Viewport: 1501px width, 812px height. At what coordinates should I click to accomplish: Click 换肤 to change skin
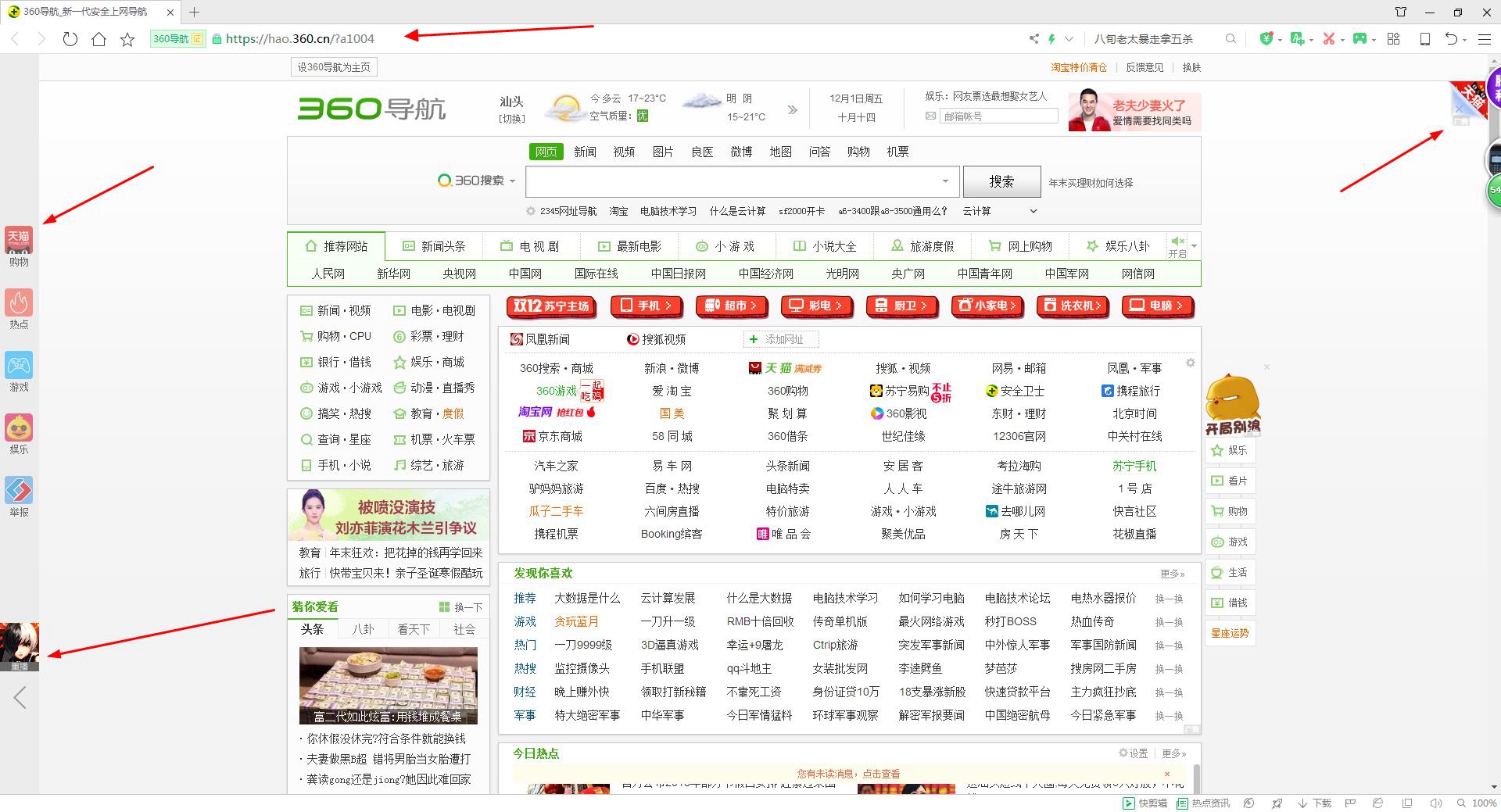coord(1191,67)
